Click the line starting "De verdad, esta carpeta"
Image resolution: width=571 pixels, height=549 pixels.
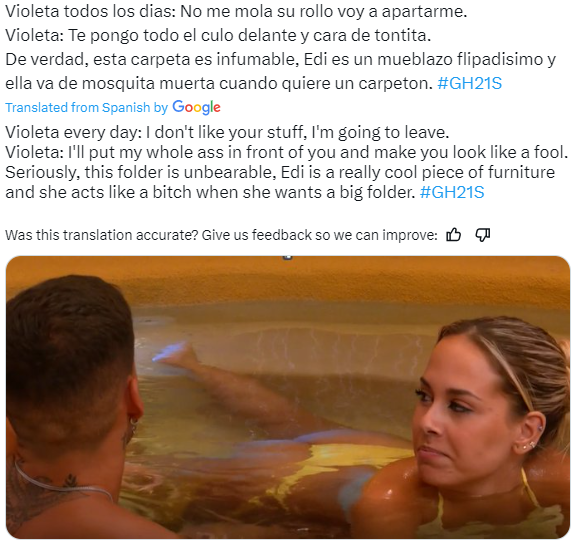(x=280, y=59)
